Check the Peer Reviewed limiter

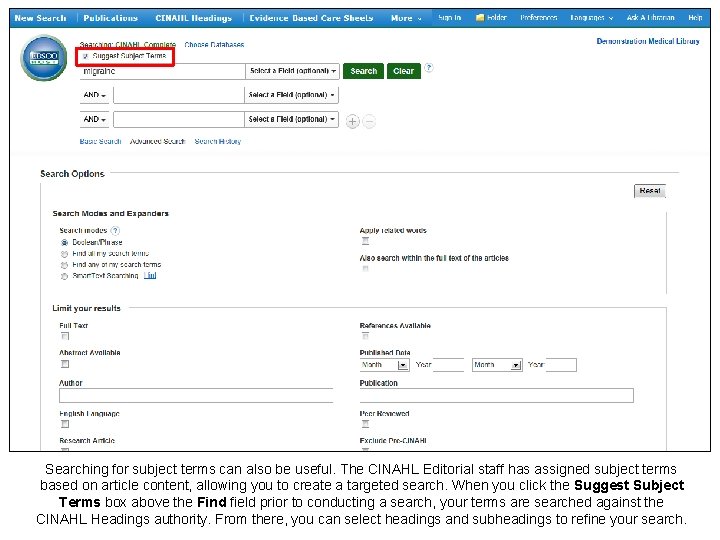click(366, 424)
